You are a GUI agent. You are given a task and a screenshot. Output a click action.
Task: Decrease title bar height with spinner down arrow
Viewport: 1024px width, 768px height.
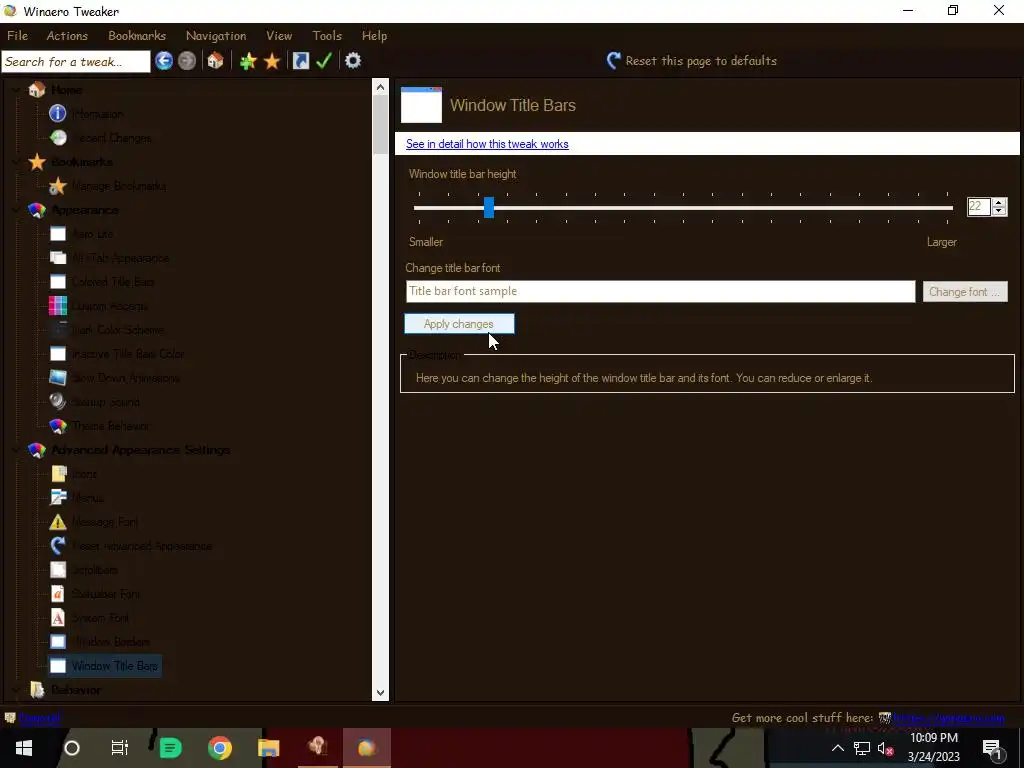999,212
